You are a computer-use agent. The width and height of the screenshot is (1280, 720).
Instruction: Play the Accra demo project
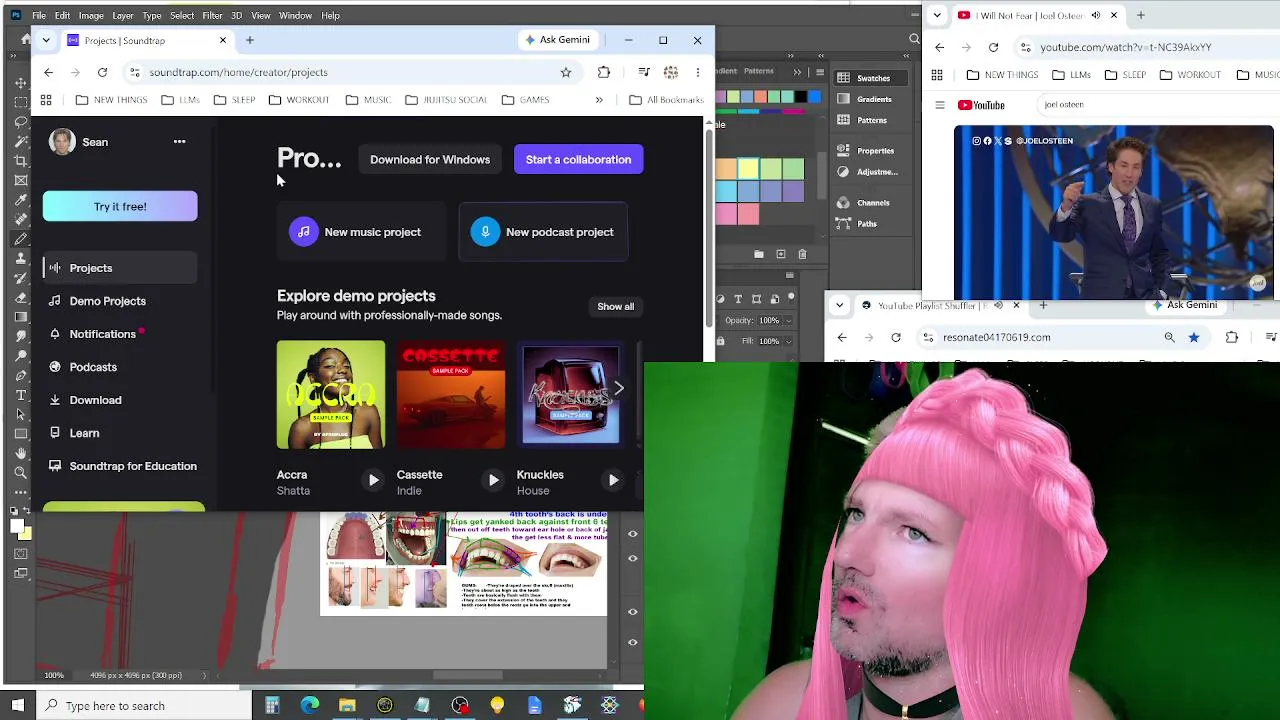(373, 481)
